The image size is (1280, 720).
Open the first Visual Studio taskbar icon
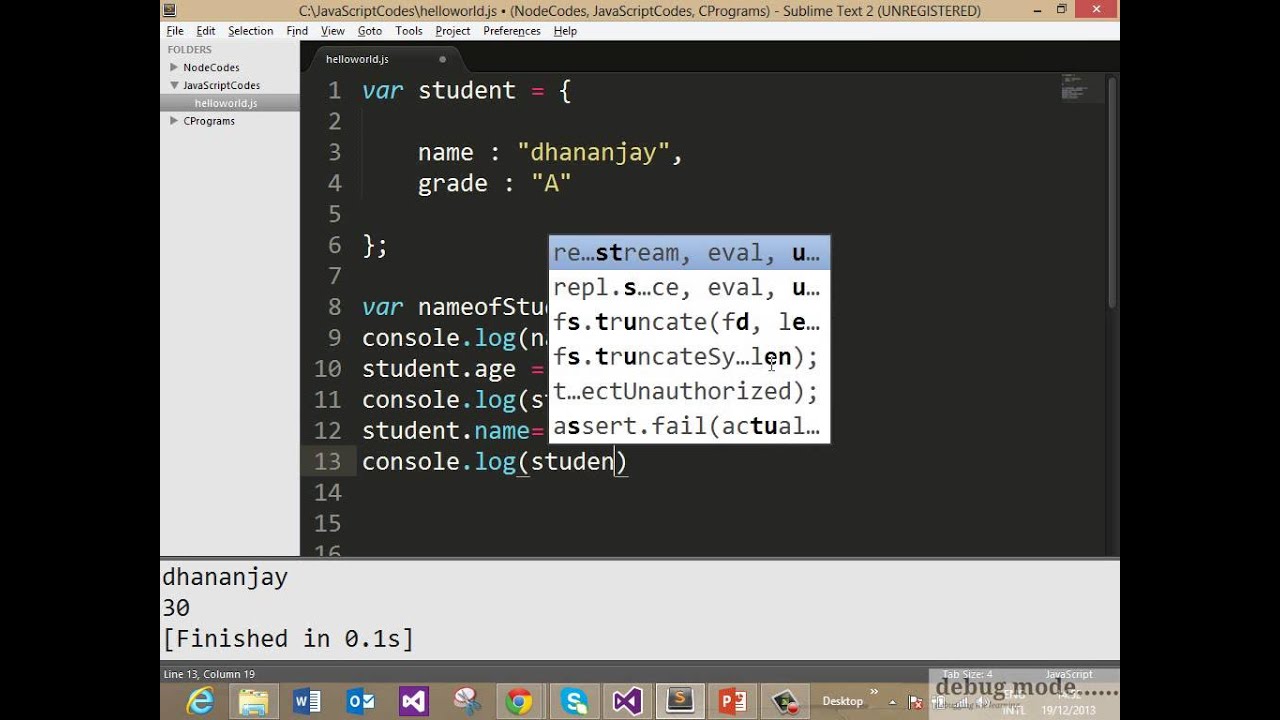tap(413, 701)
